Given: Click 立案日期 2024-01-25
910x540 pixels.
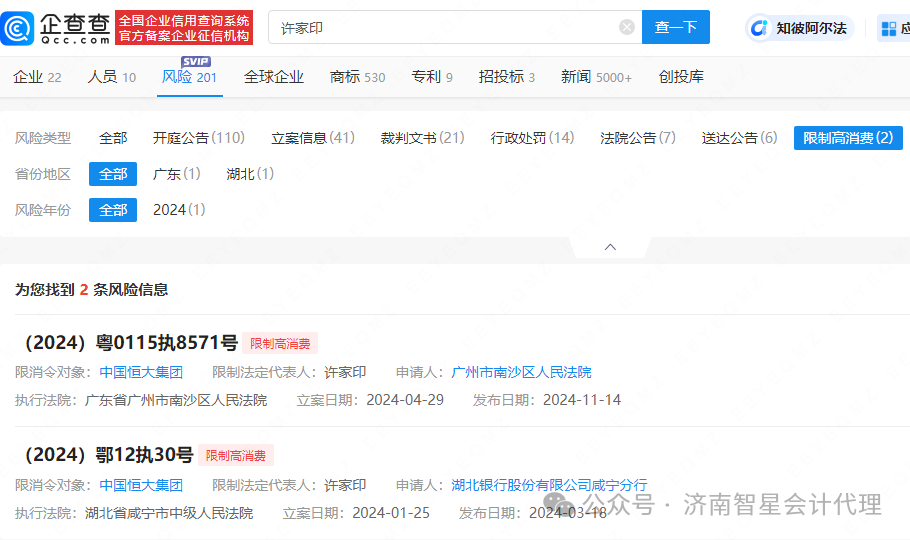Looking at the screenshot, I should 391,514.
